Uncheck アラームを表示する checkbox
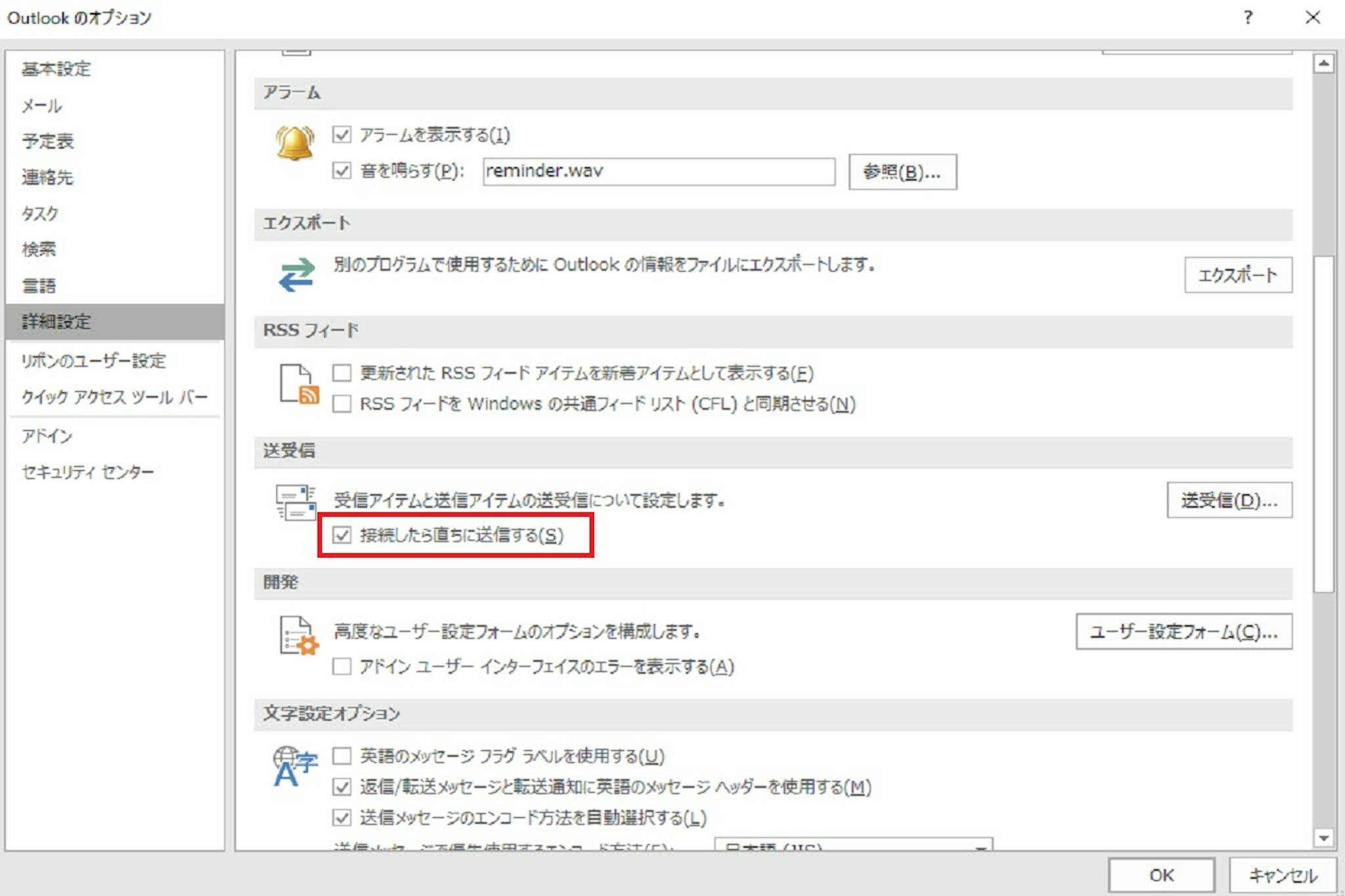Screen dimensions: 1345x896 [342, 135]
